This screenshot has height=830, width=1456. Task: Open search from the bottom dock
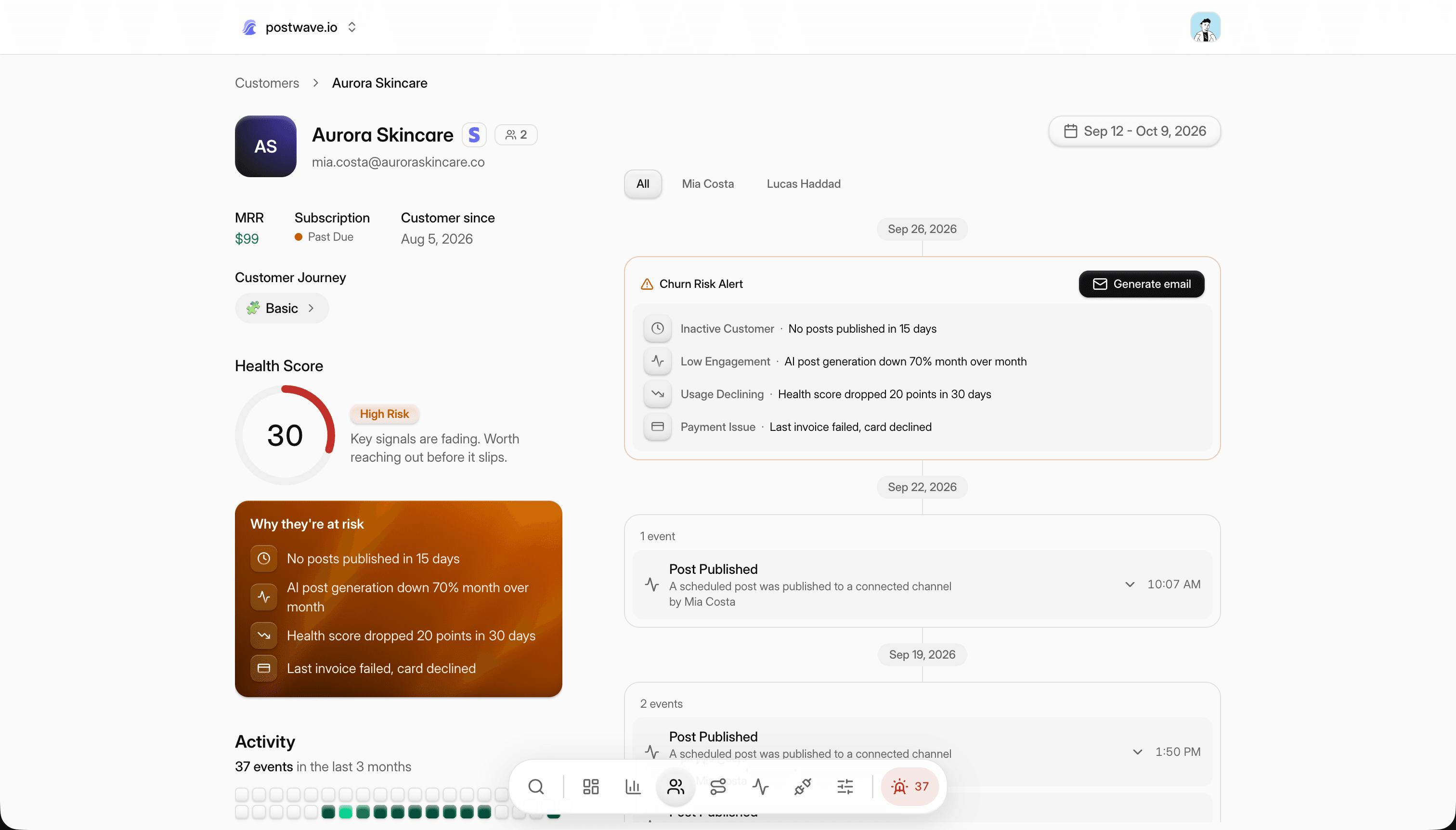tap(536, 787)
